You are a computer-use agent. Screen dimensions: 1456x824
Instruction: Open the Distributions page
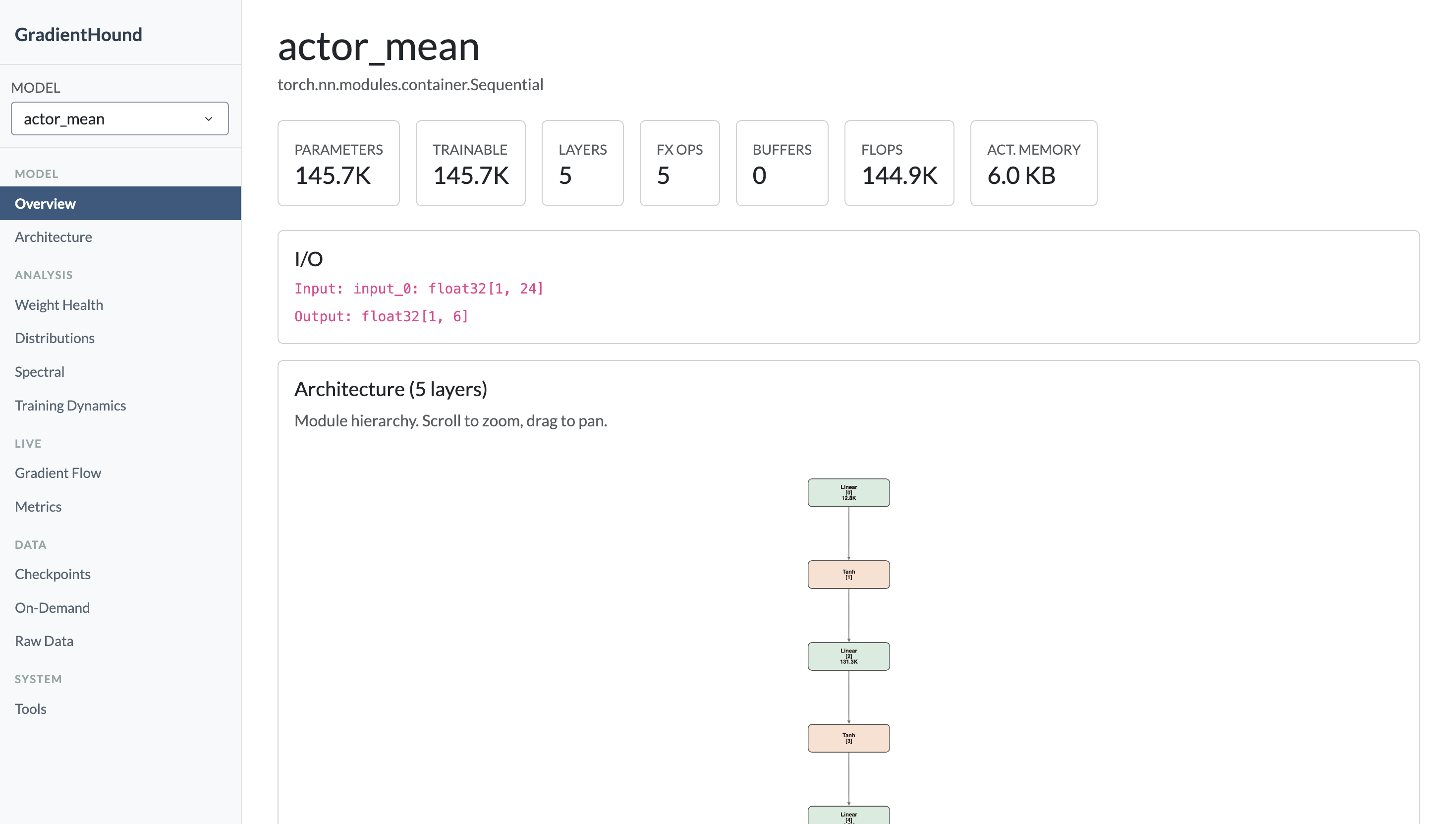(55, 339)
